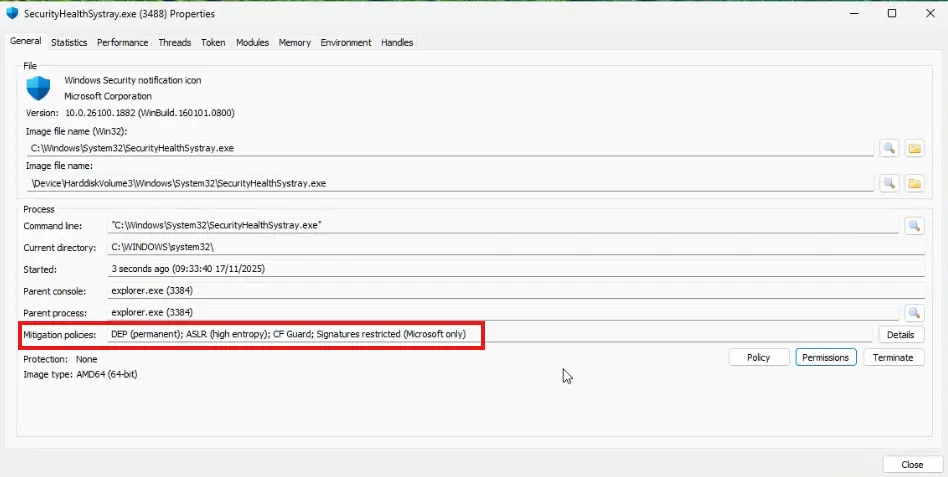The height and width of the screenshot is (477, 948).
Task: Switch to the Statistics tab
Action: 69,42
